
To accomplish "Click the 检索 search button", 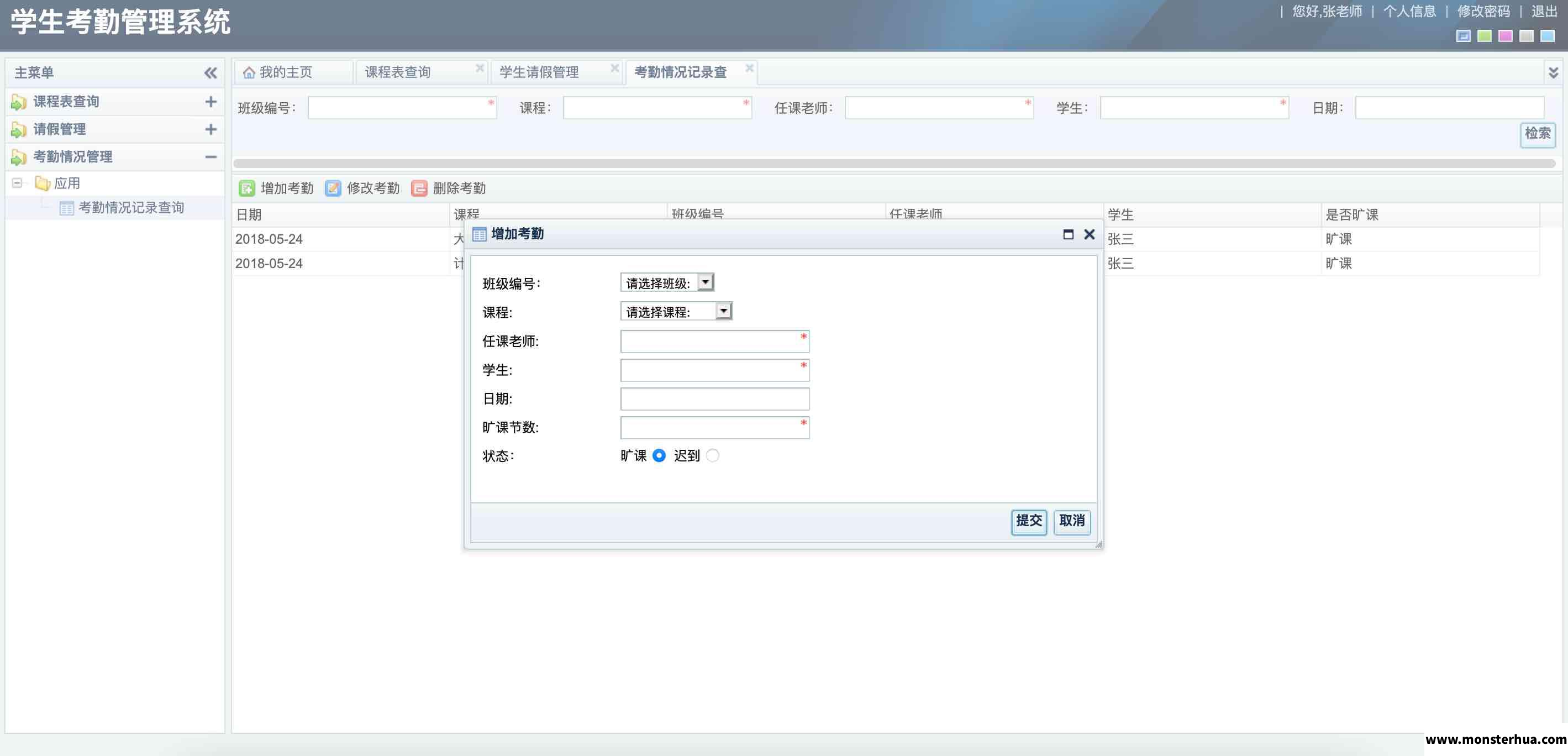I will coord(1538,134).
